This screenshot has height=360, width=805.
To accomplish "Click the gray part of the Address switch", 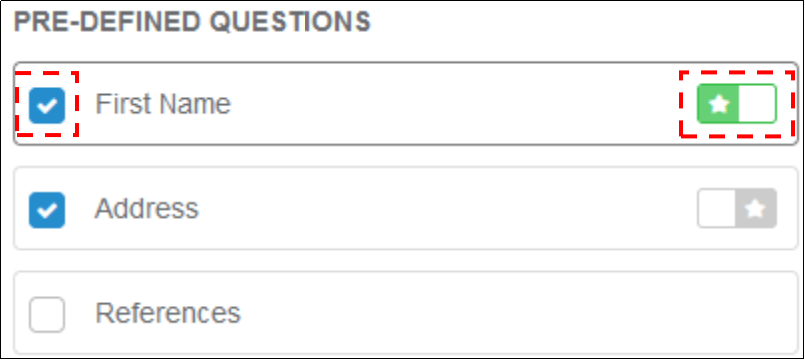I will (756, 209).
